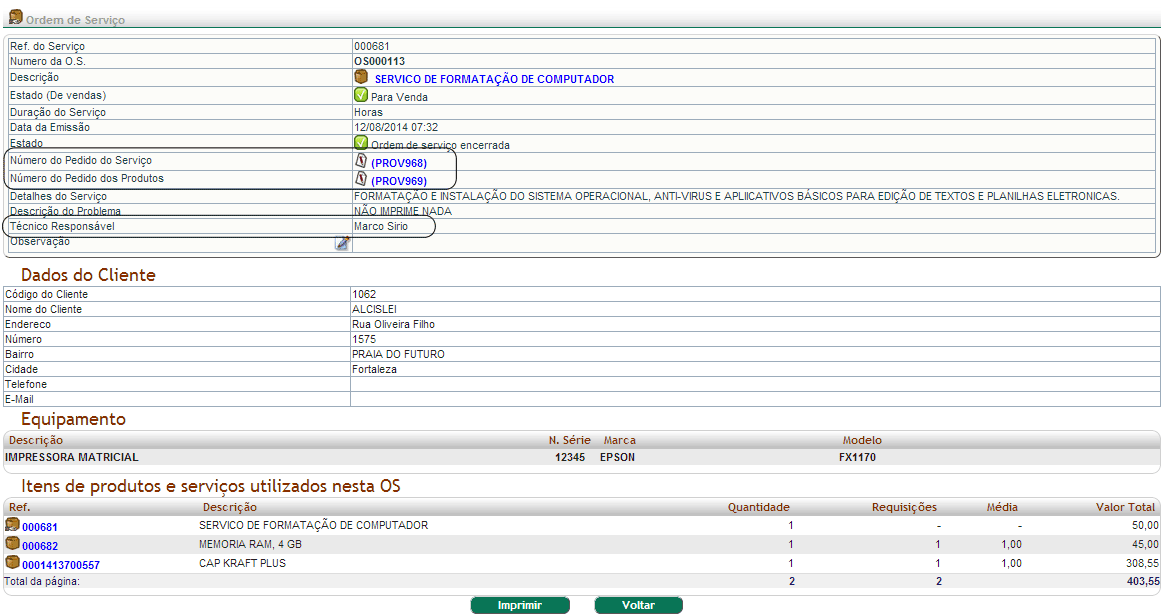The width and height of the screenshot is (1165, 616).
Task: Open the SERVICO DE FORMATAÇÃO DE COMPUTADOR link
Action: pyautogui.click(x=494, y=79)
